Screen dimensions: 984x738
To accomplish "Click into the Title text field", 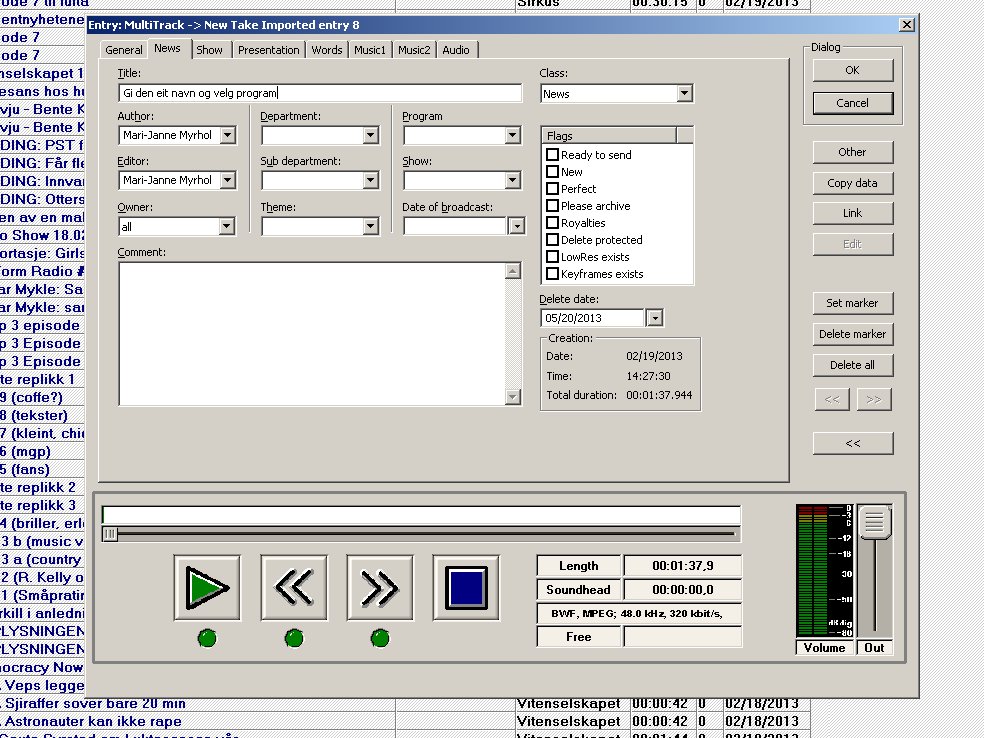I will click(x=320, y=93).
